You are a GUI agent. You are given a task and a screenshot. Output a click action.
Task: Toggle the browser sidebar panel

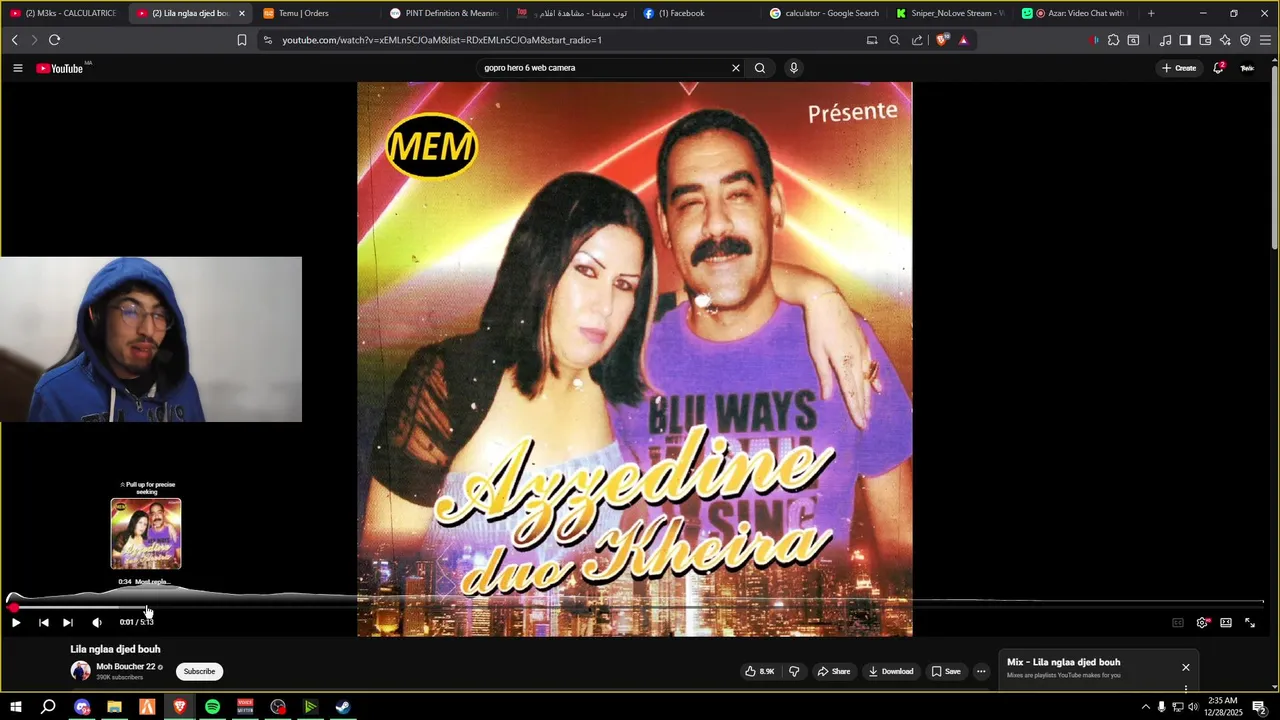coord(1185,40)
